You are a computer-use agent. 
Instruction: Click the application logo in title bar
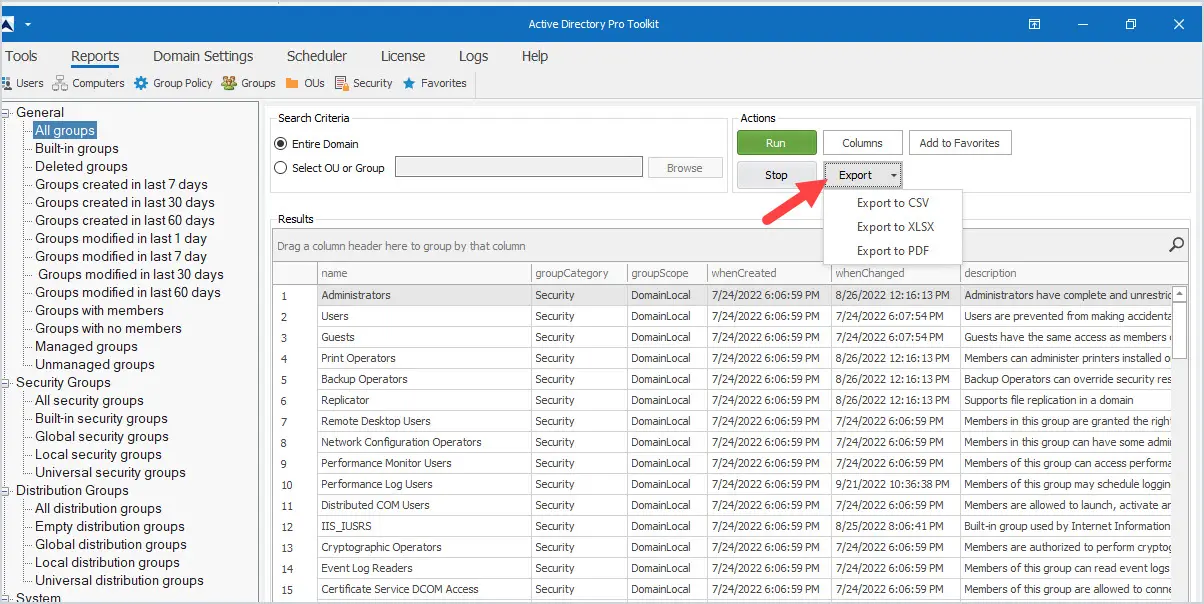coord(7,23)
